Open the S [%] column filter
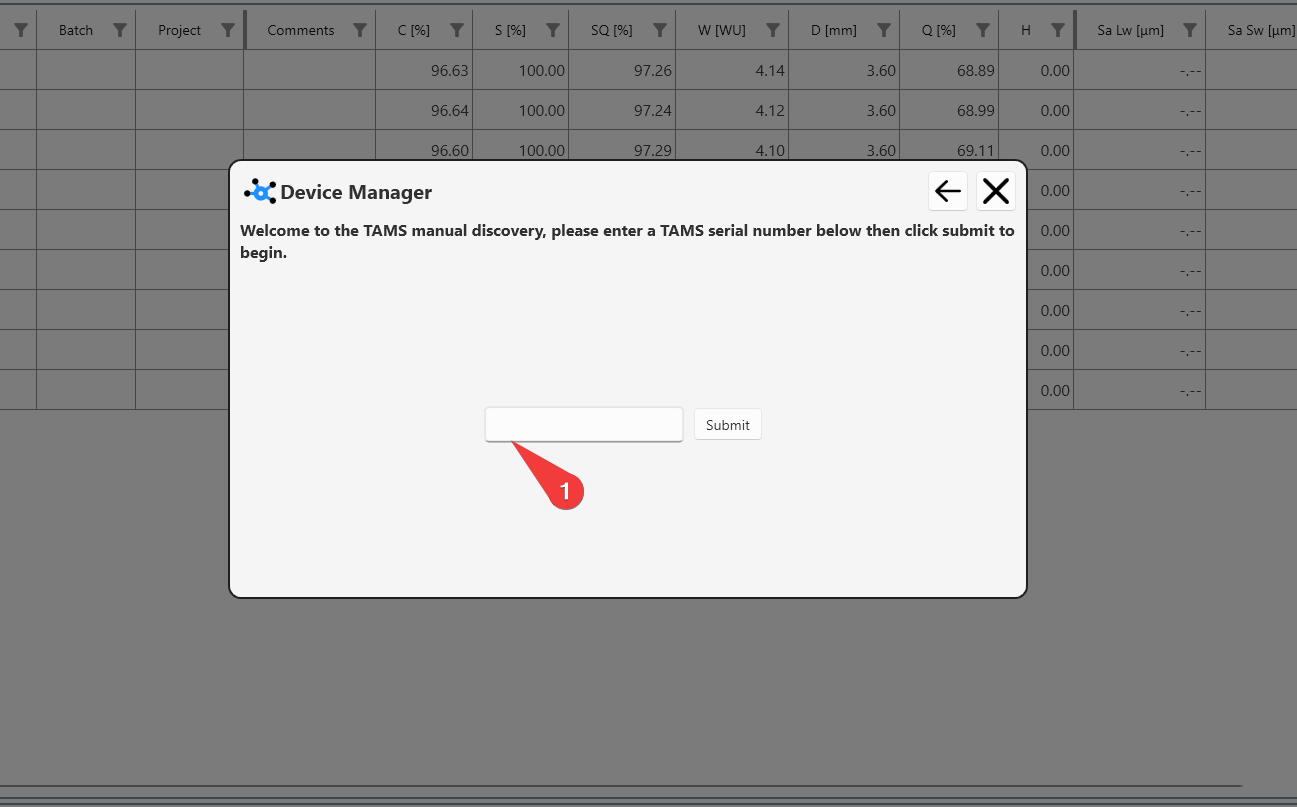Viewport: 1297px width, 807px height. point(553,30)
